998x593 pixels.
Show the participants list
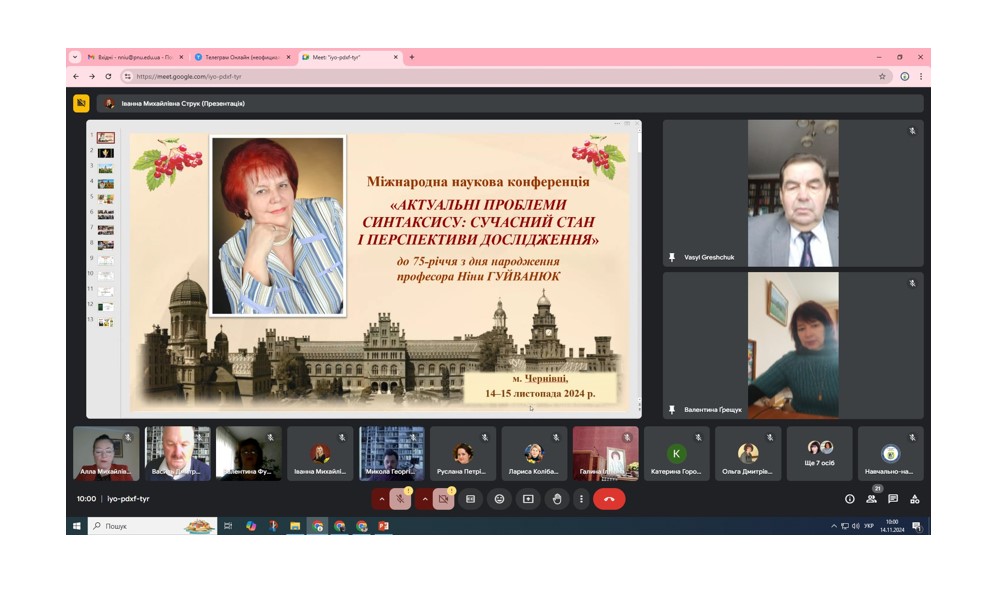point(871,499)
